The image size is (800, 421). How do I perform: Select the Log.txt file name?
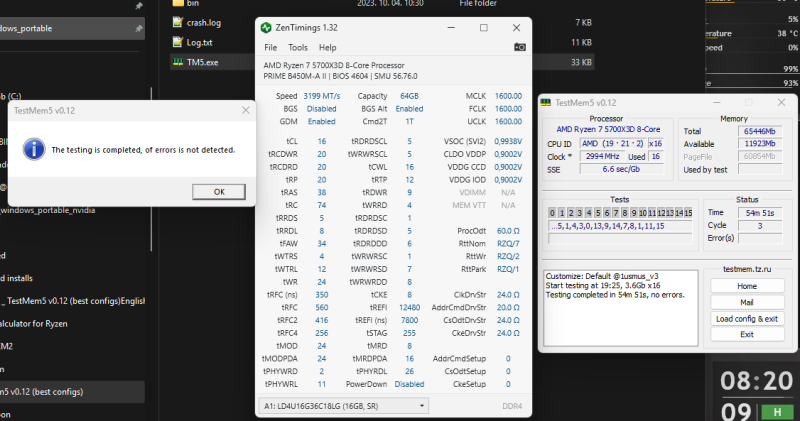[x=199, y=43]
